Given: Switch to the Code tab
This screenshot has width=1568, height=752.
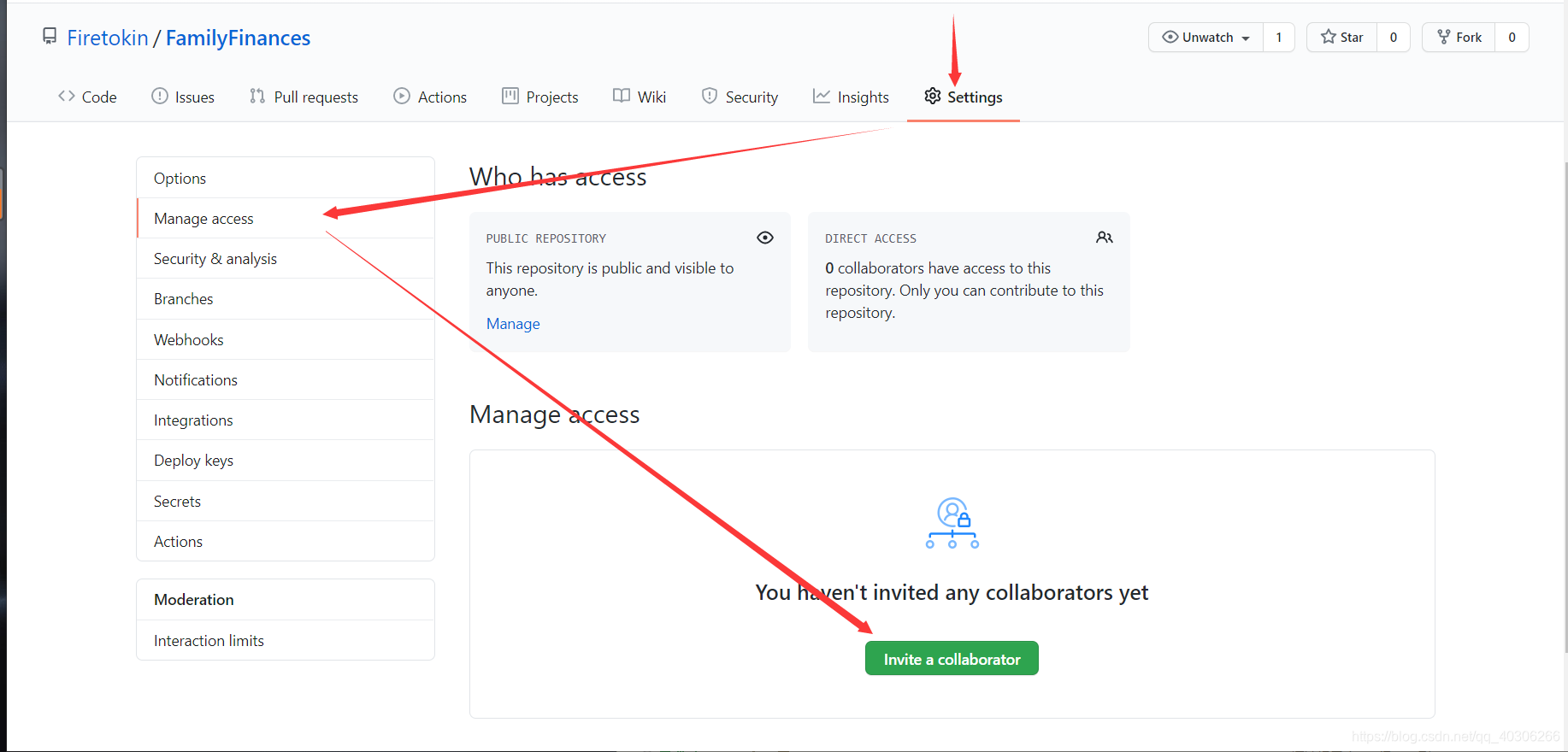Looking at the screenshot, I should point(87,97).
